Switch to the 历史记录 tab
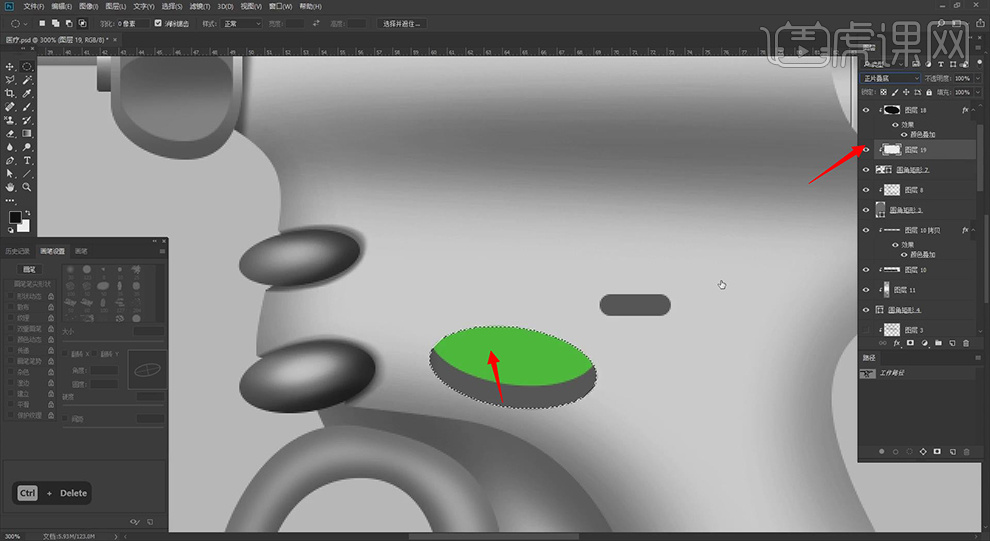 (18, 251)
